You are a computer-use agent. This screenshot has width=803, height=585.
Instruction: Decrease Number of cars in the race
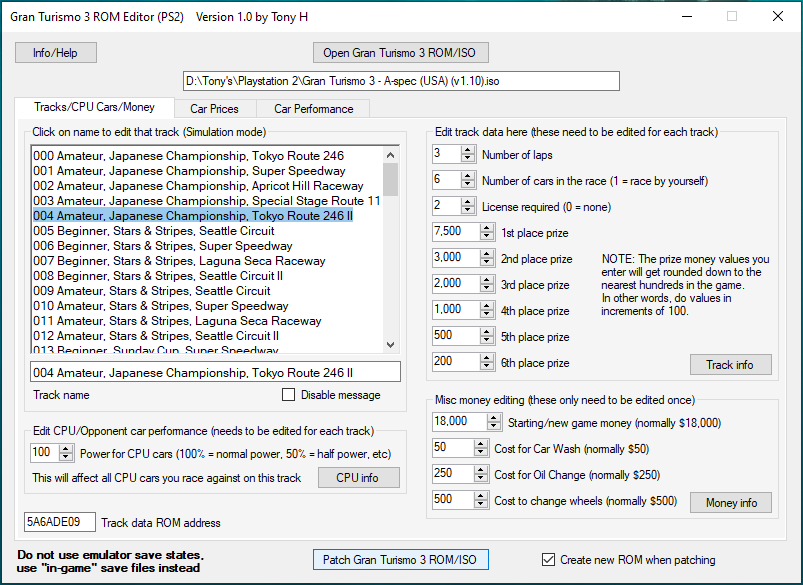coord(468,184)
